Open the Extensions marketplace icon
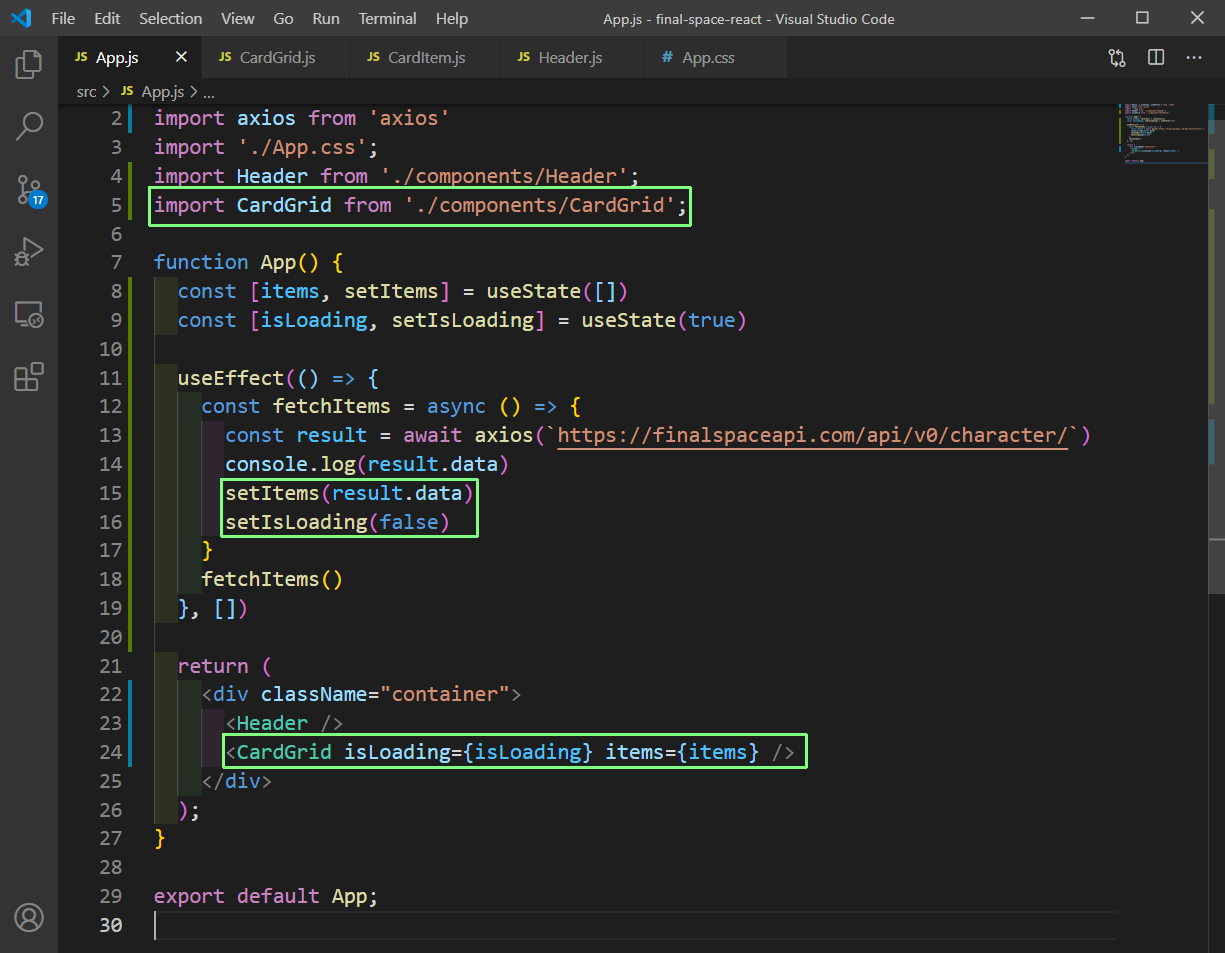The image size is (1225, 953). (x=28, y=376)
